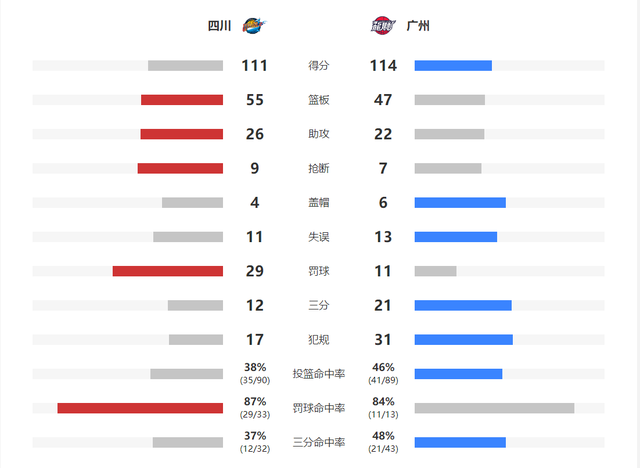Viewport: 640px width, 468px height.
Task: Click Sichuan's 87% free throw percentage
Action: click(254, 402)
